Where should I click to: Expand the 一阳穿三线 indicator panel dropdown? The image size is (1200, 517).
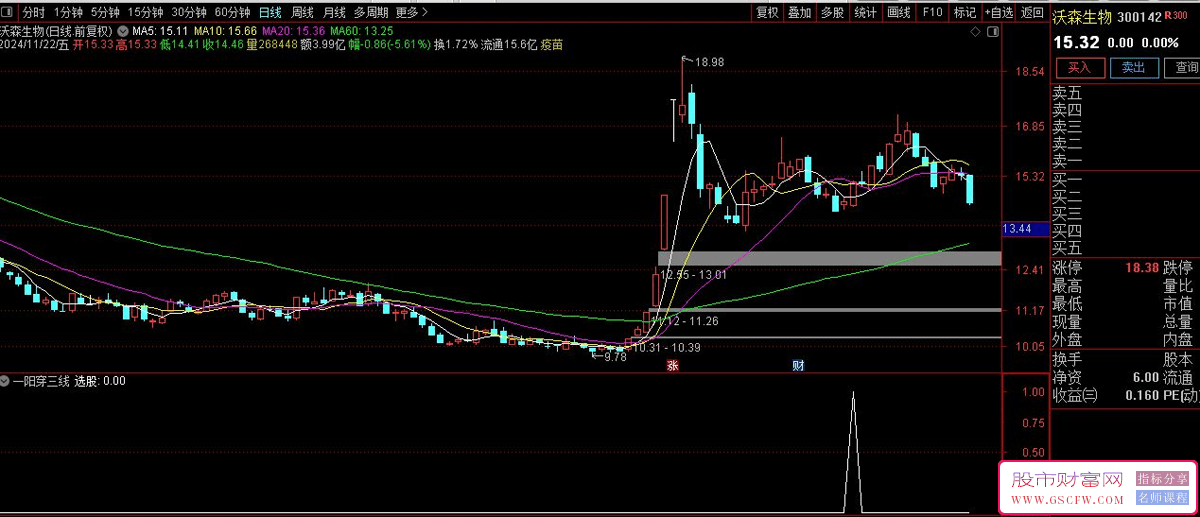5,381
